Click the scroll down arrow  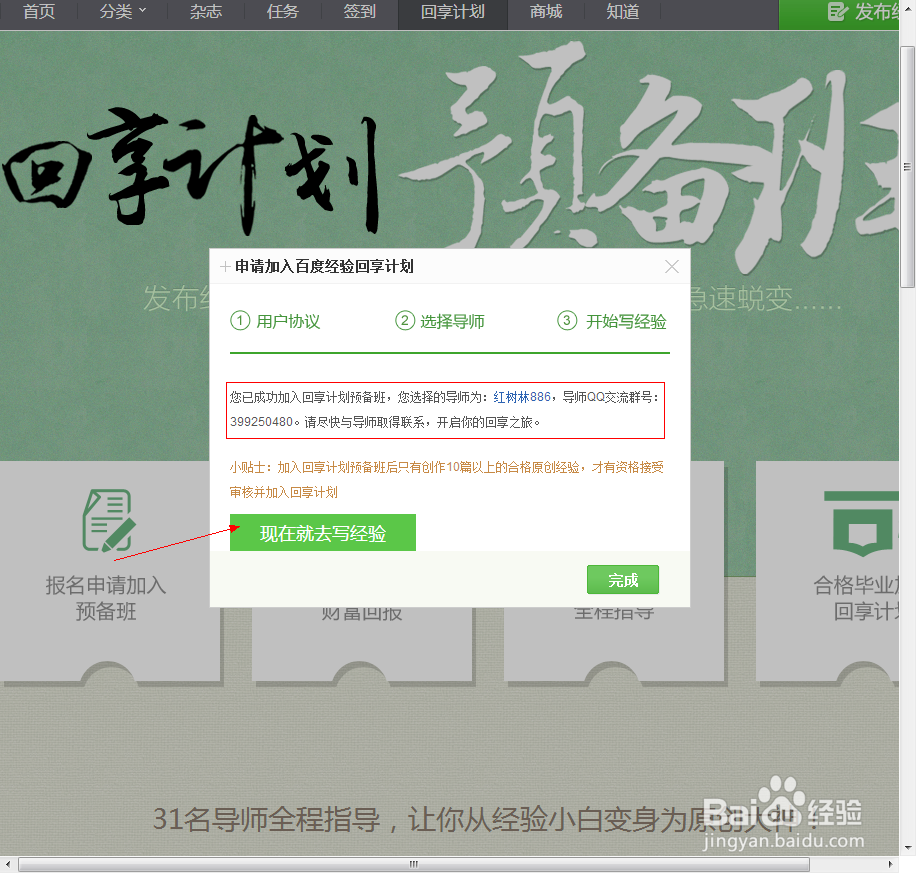pyautogui.click(x=907, y=848)
